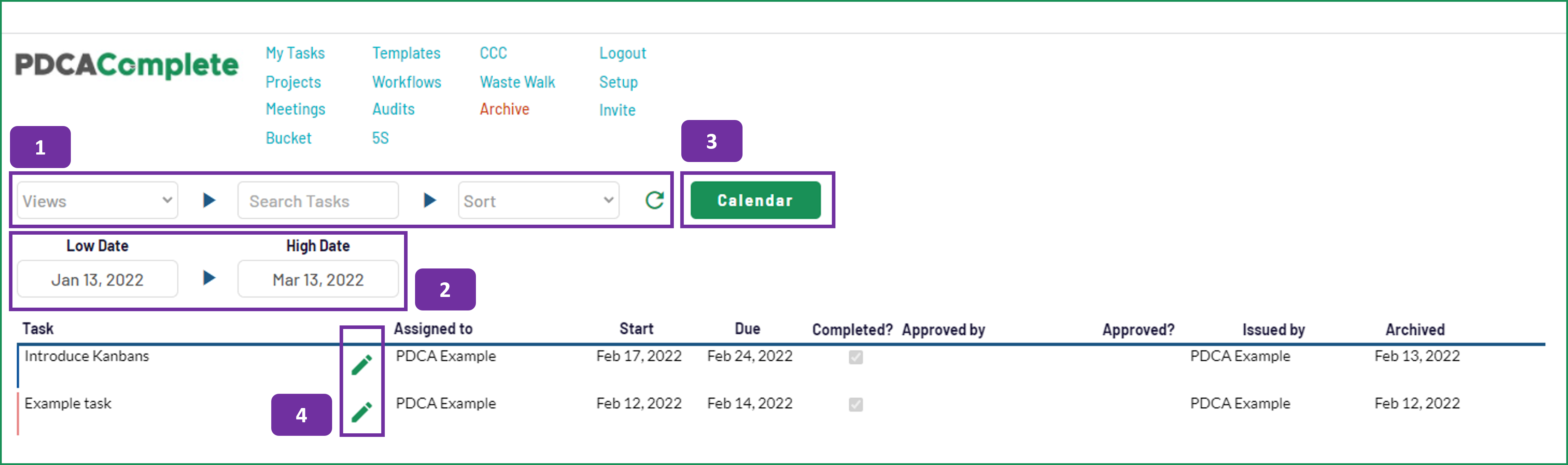Click edit pencil for Example task
This screenshot has height=465, width=1568.
point(362,412)
